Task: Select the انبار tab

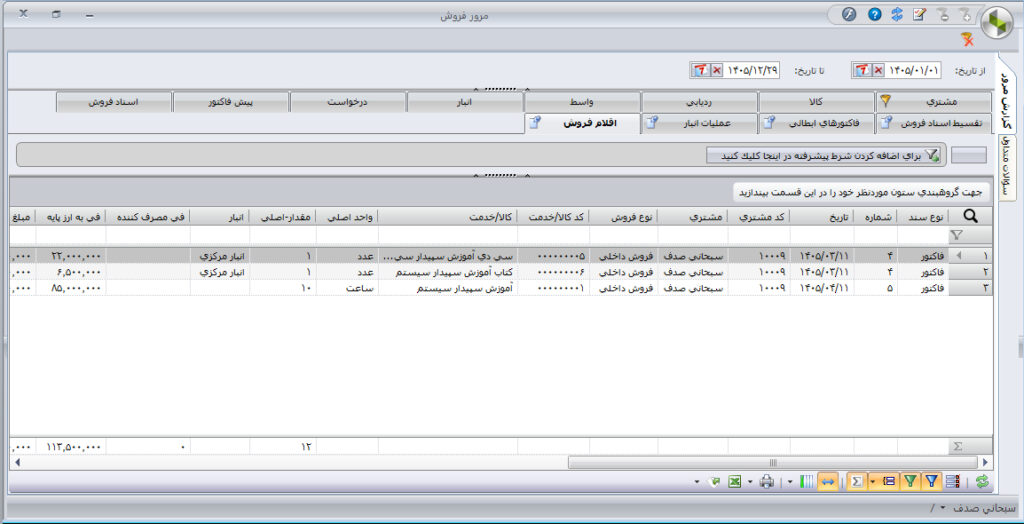Action: [464, 102]
